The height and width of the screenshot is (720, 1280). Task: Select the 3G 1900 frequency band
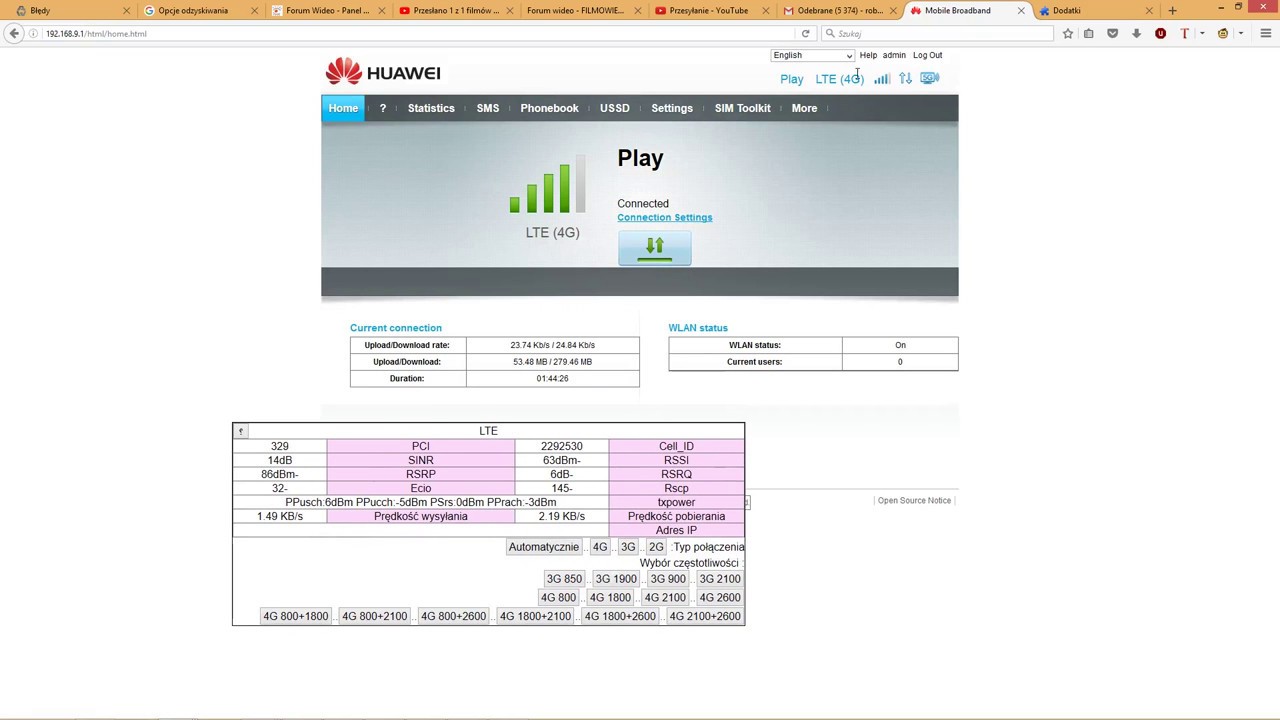[616, 579]
